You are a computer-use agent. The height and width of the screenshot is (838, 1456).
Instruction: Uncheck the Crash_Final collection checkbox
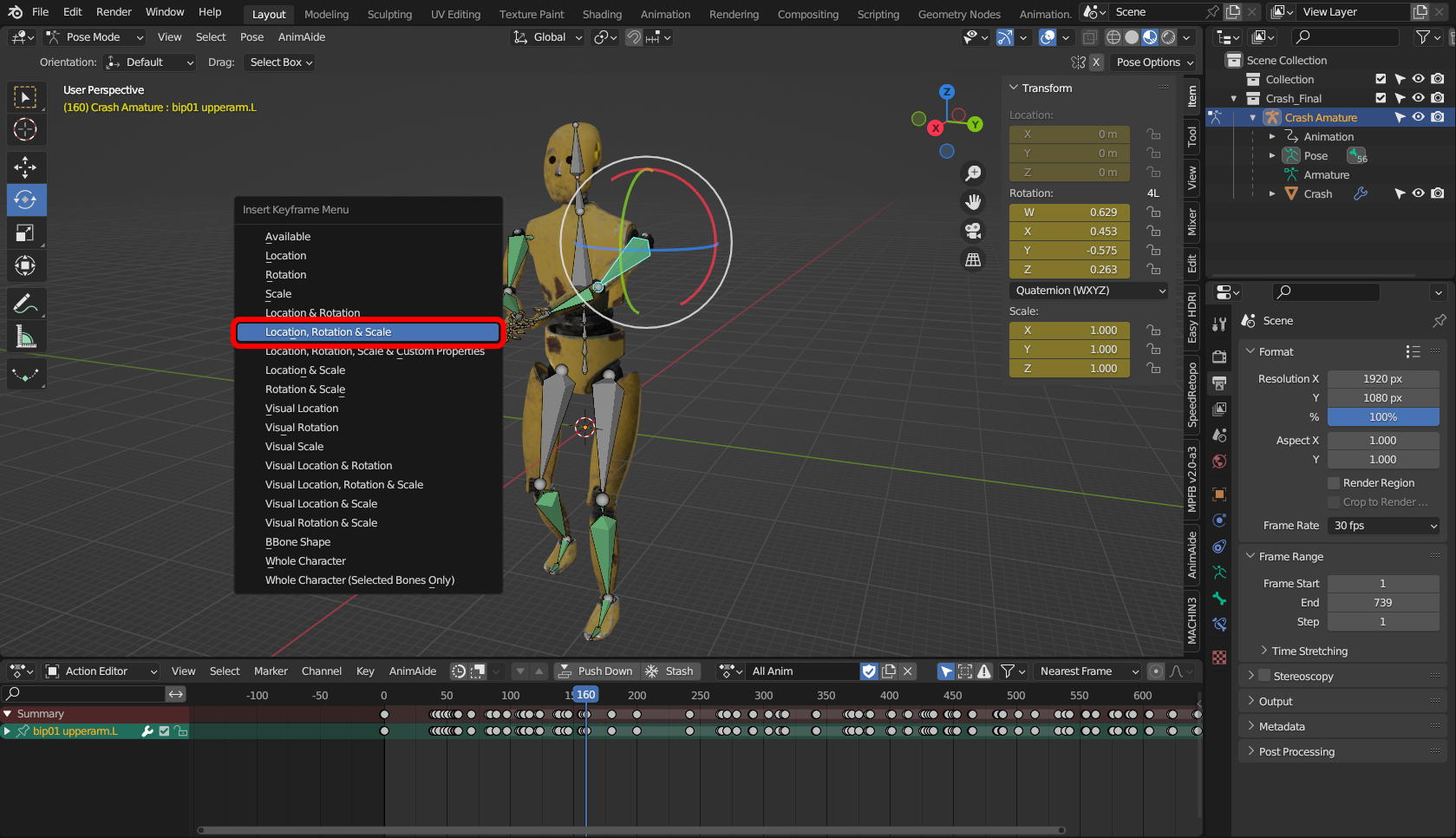tap(1381, 98)
